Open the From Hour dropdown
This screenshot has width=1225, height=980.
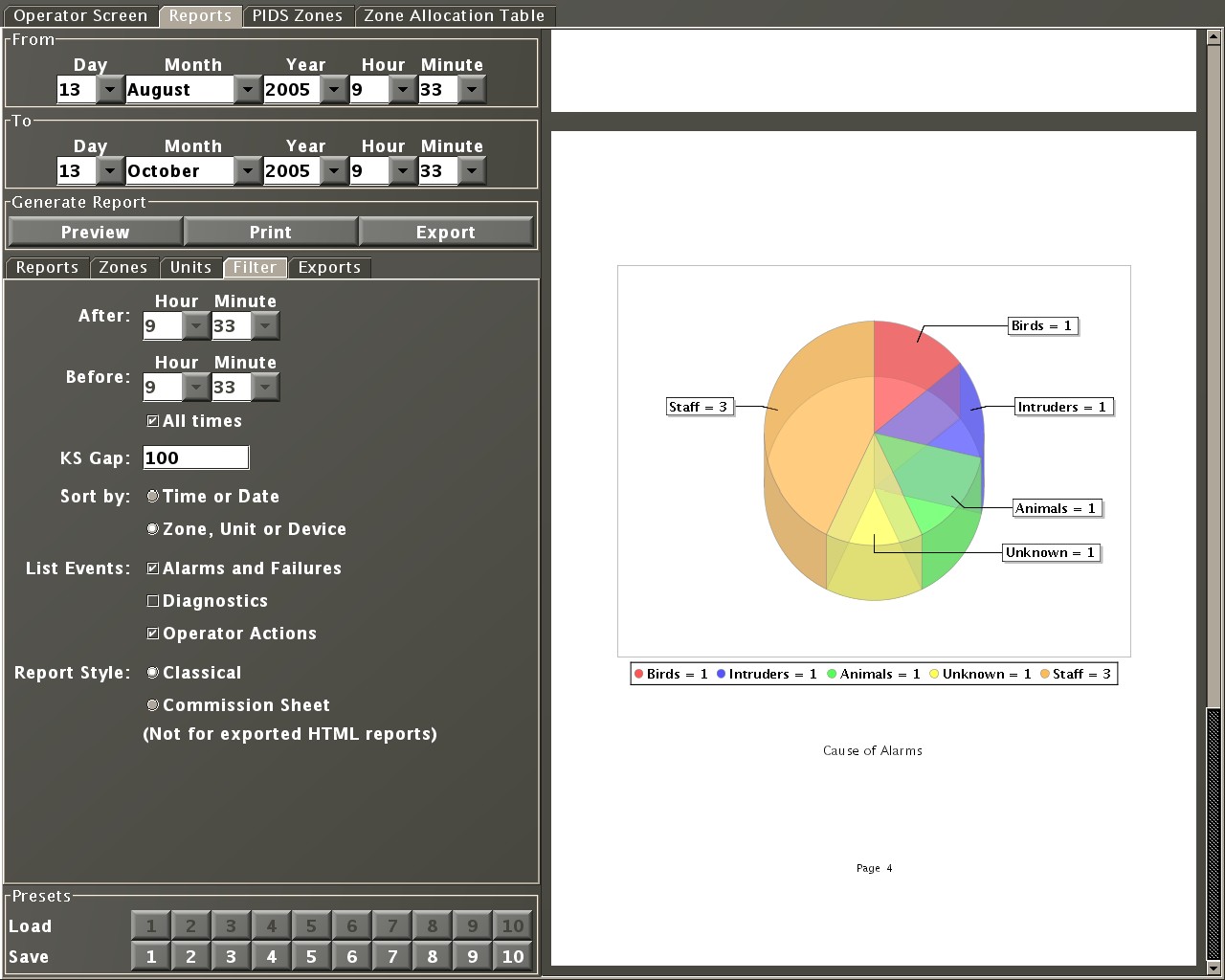(403, 90)
